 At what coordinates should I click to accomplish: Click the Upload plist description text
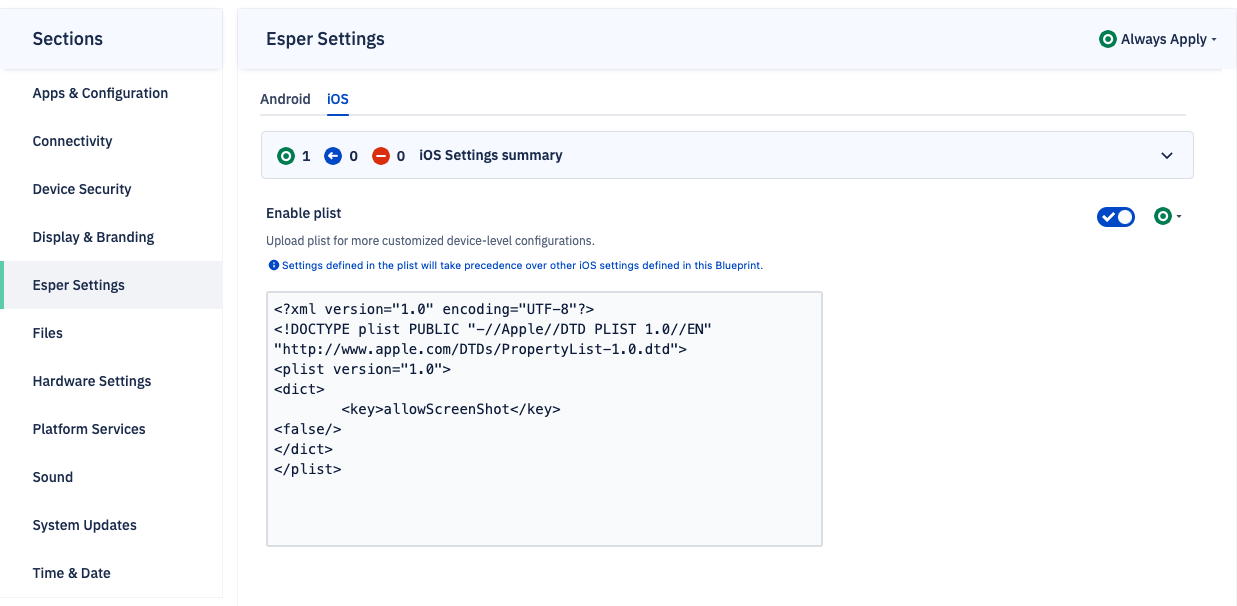coord(430,241)
